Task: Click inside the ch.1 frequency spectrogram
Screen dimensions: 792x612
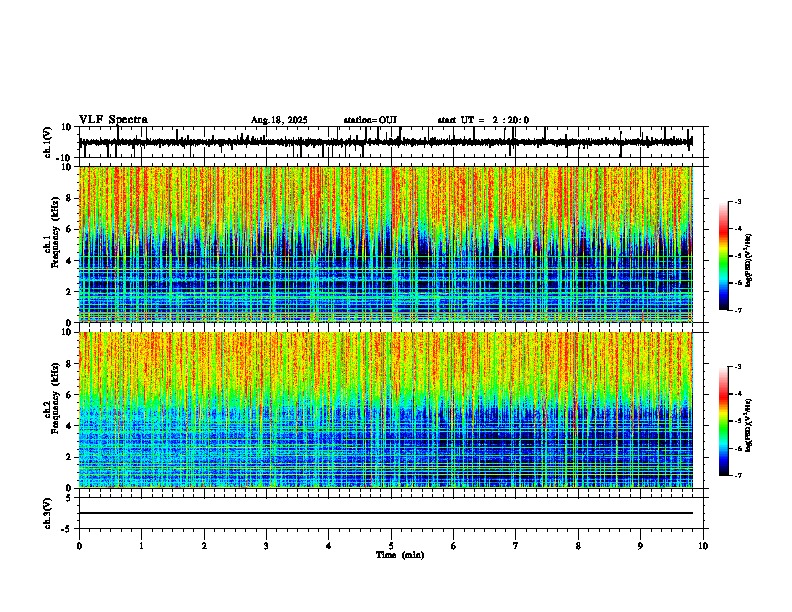Action: pos(386,244)
